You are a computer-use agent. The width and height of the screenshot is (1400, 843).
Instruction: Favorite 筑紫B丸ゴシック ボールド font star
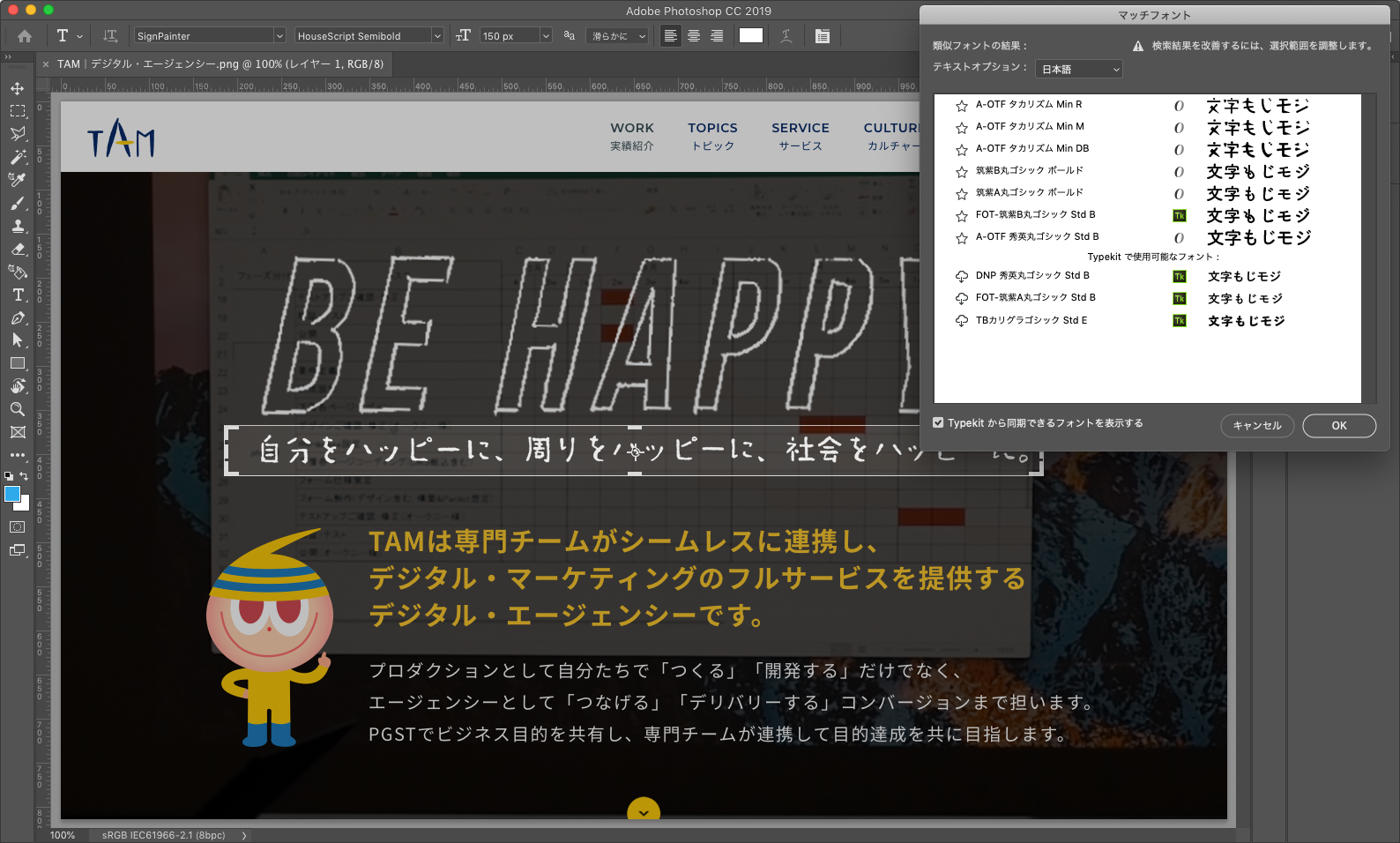tap(962, 172)
